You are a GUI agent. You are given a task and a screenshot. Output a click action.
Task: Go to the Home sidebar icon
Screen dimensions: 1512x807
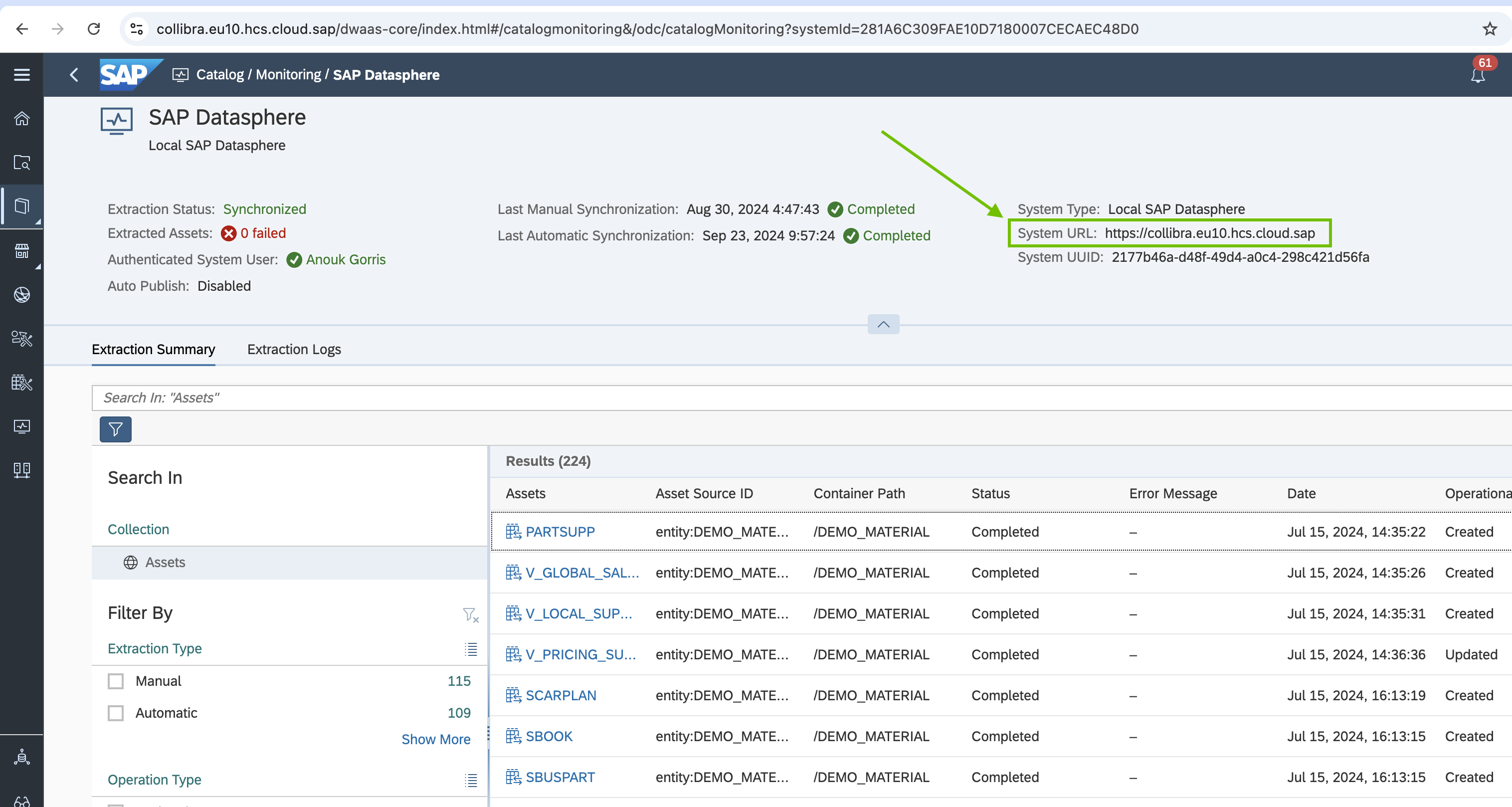pos(22,119)
